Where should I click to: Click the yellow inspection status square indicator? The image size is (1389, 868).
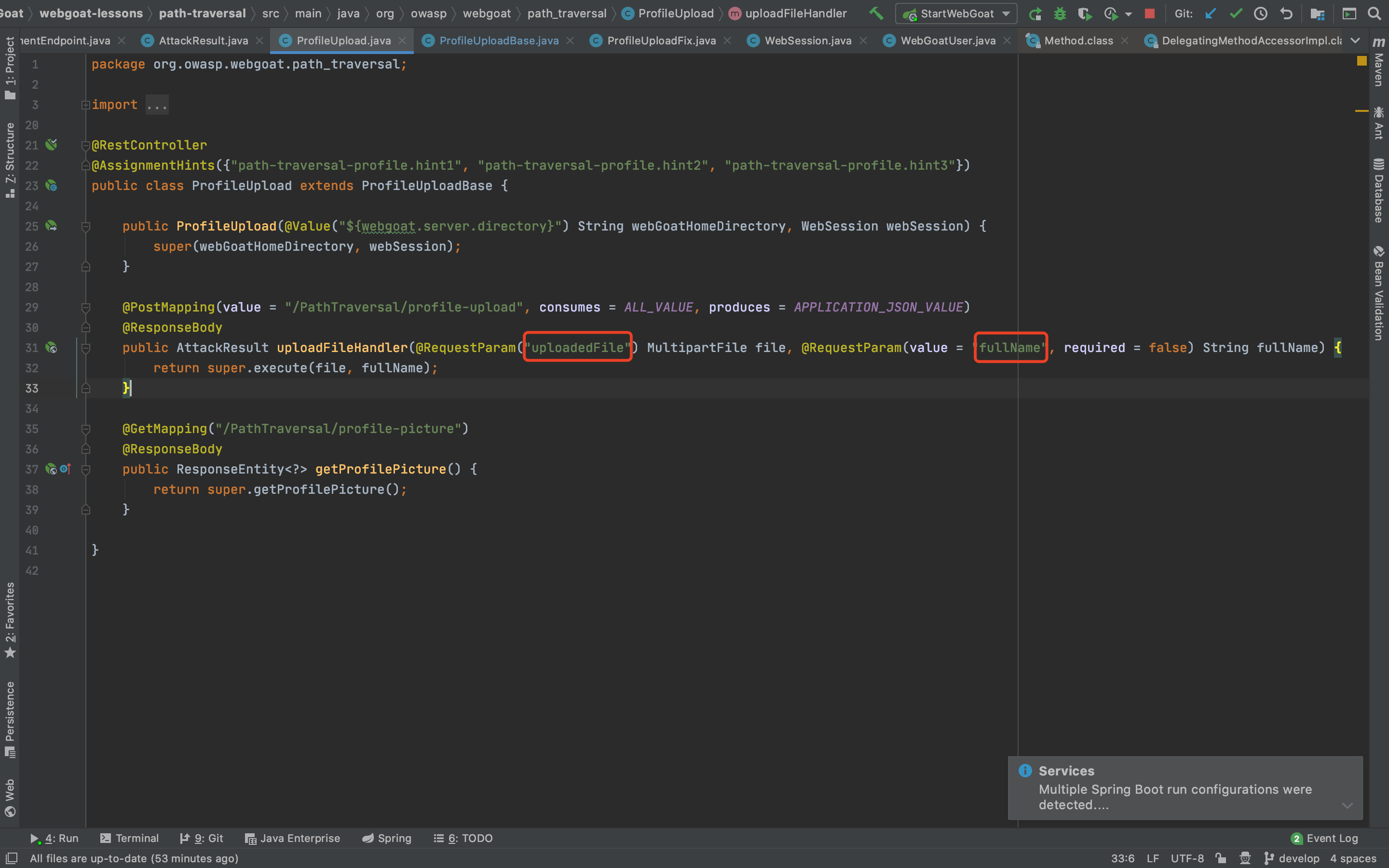tap(1362, 61)
